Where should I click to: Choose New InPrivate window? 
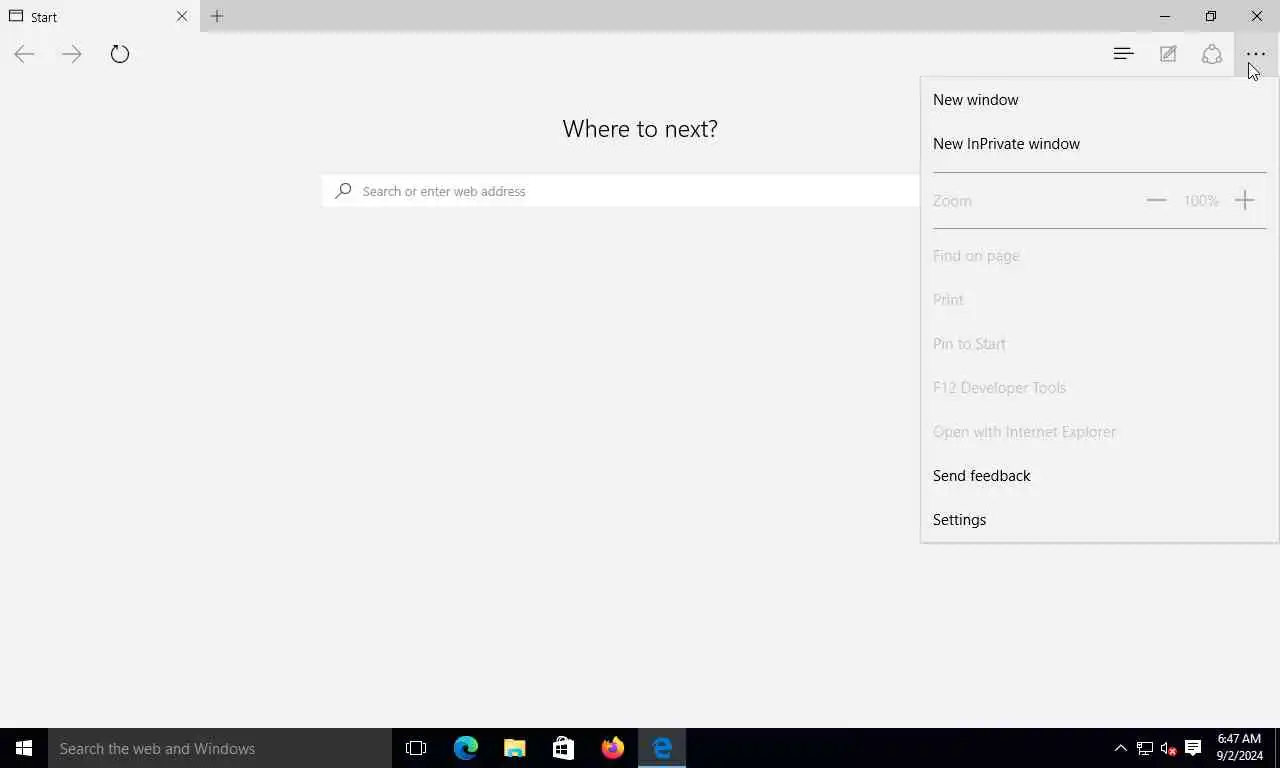(x=1099, y=144)
